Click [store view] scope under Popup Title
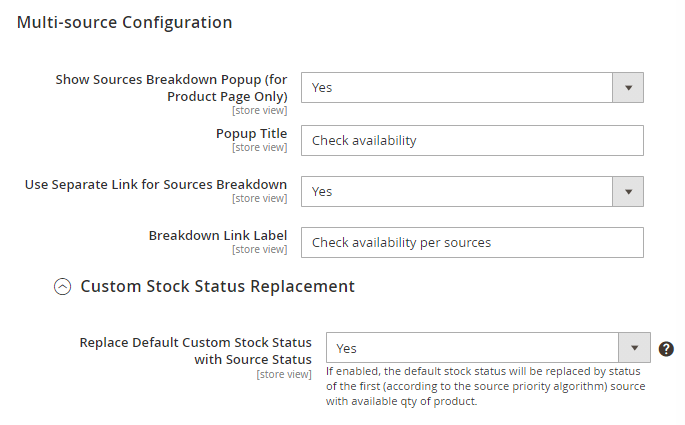 (259, 148)
